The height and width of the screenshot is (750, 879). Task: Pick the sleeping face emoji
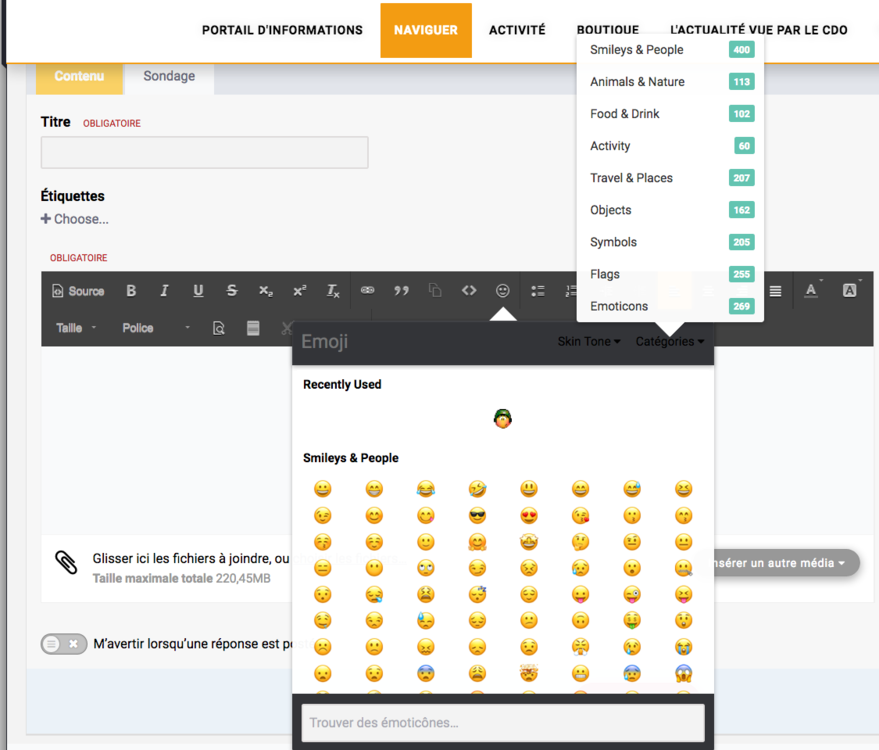tap(477, 594)
